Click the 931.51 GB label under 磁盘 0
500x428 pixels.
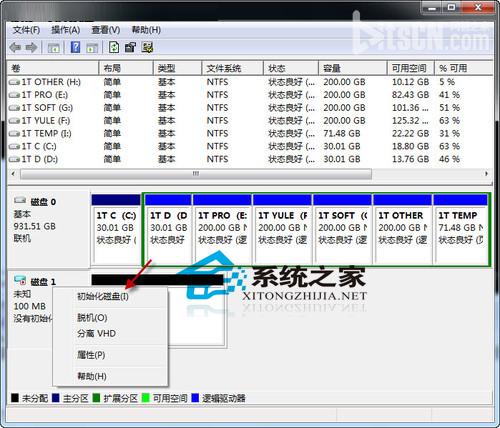(x=35, y=226)
